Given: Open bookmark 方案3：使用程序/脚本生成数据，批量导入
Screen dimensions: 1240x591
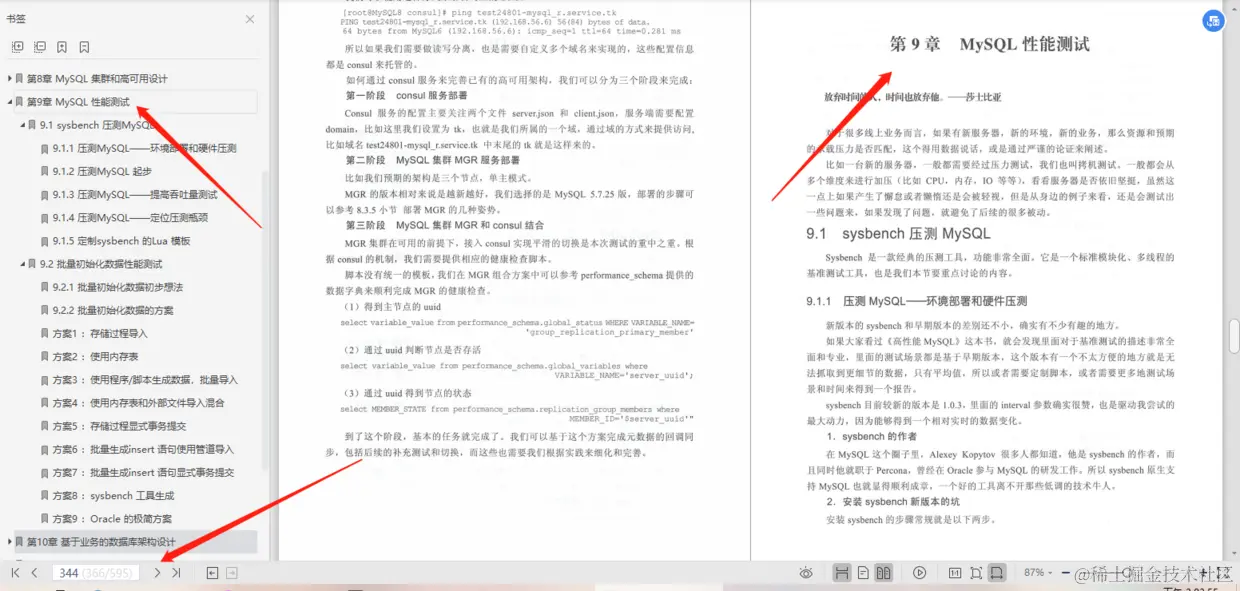Looking at the screenshot, I should pyautogui.click(x=145, y=380).
